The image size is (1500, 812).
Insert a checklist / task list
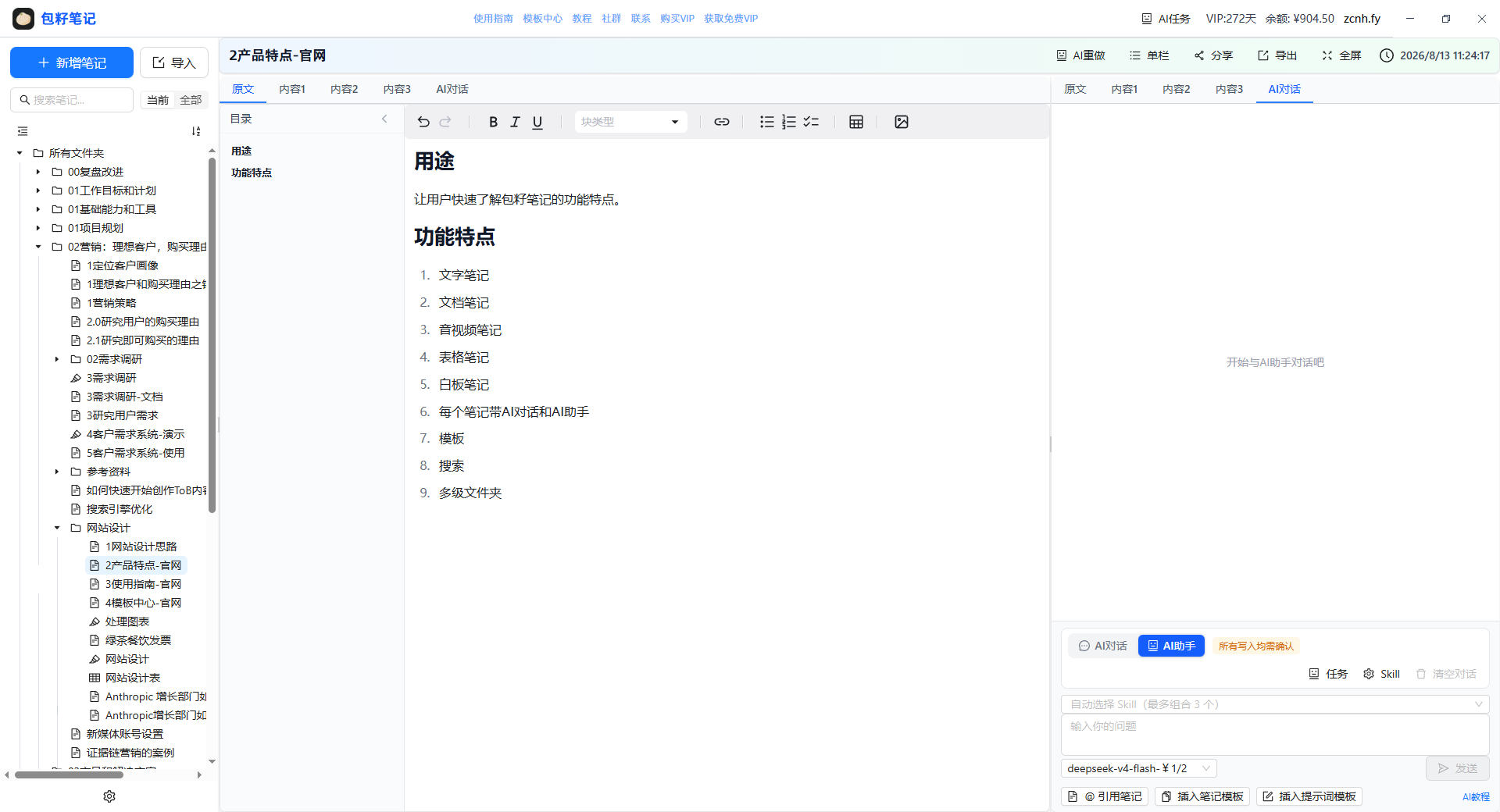click(x=811, y=122)
